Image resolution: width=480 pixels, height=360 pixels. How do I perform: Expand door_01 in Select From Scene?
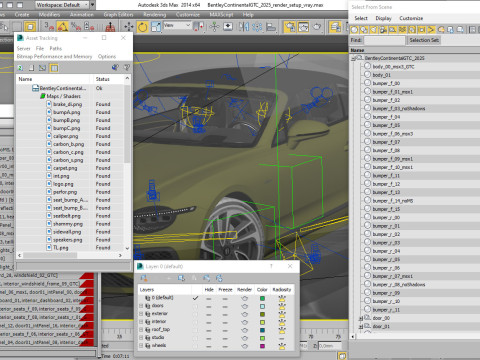(x=361, y=327)
